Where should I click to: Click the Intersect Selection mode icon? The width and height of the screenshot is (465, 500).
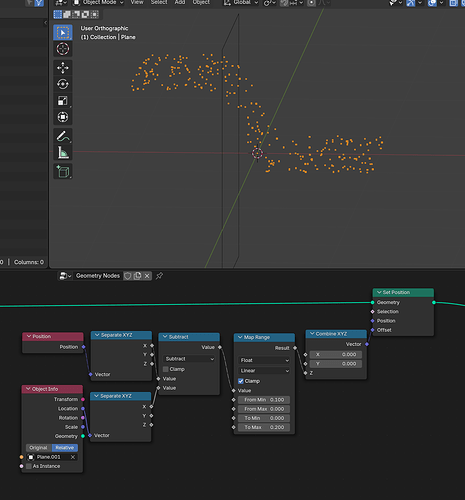95,14
